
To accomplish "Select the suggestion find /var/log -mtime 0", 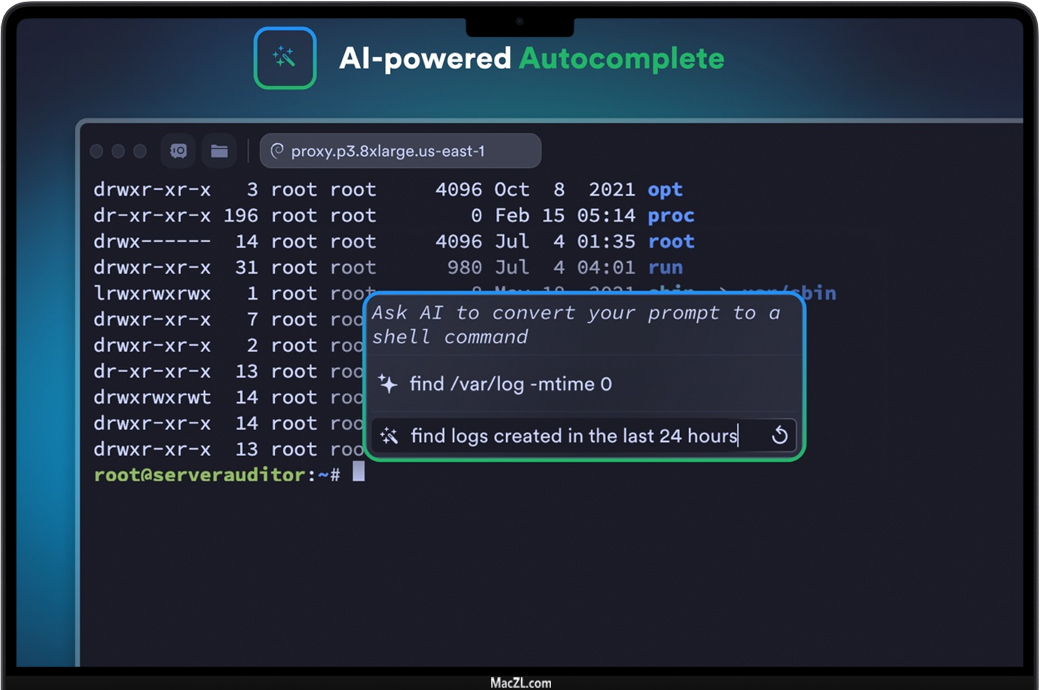I will pyautogui.click(x=510, y=384).
